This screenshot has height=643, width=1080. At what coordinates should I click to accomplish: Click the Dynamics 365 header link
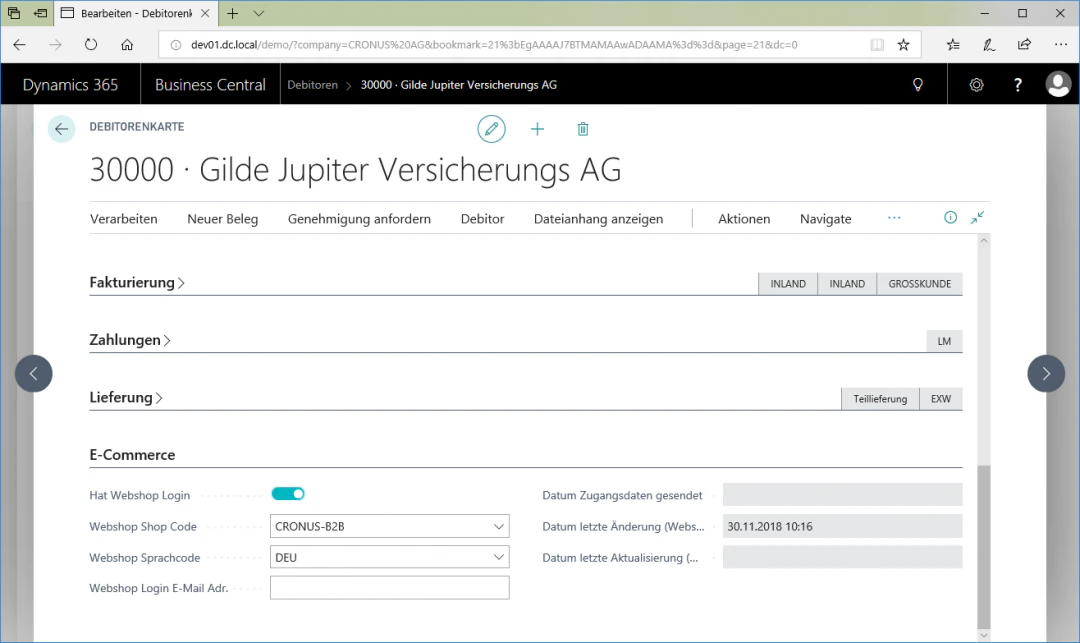click(x=70, y=85)
